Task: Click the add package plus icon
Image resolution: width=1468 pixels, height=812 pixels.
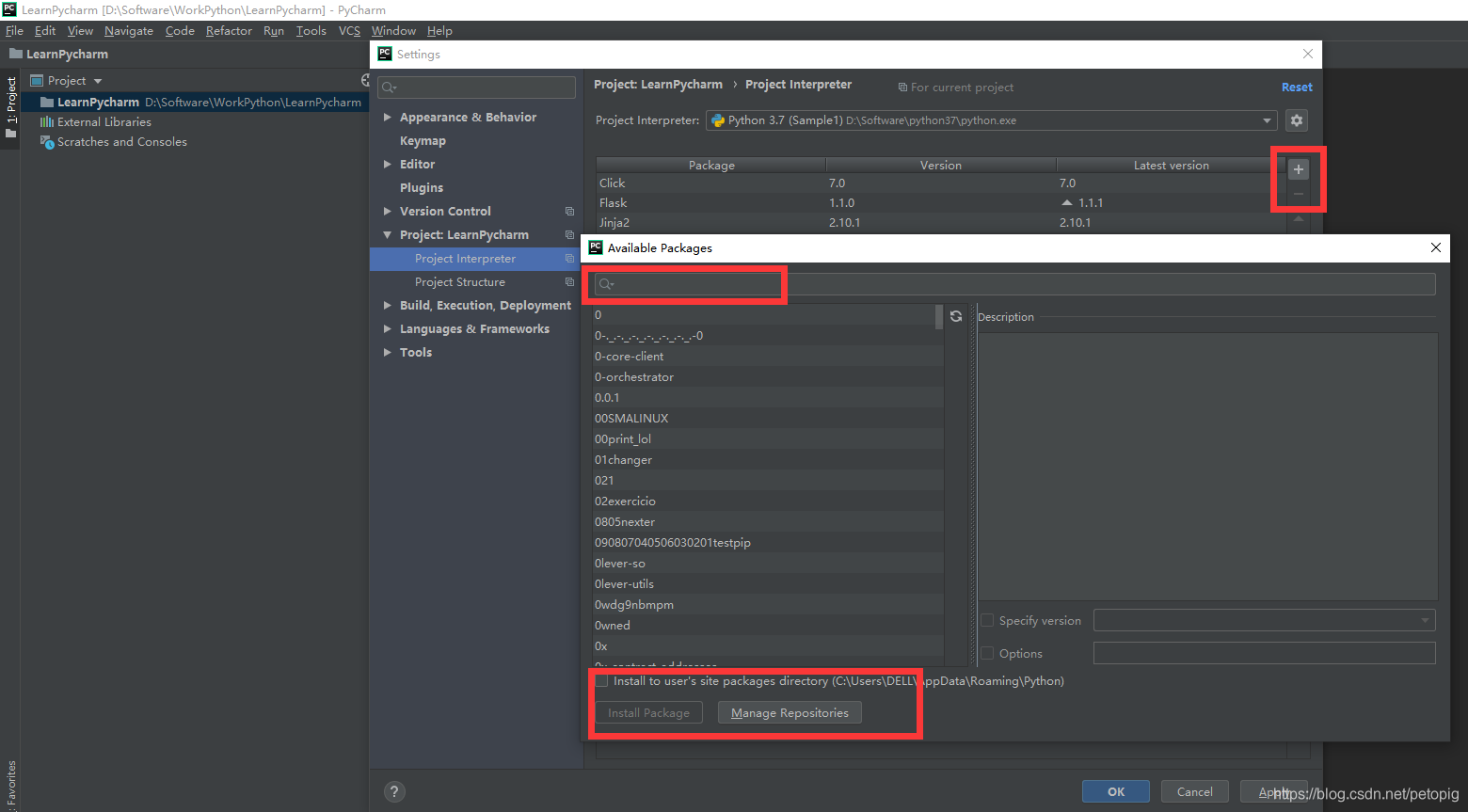Action: coord(1299,169)
